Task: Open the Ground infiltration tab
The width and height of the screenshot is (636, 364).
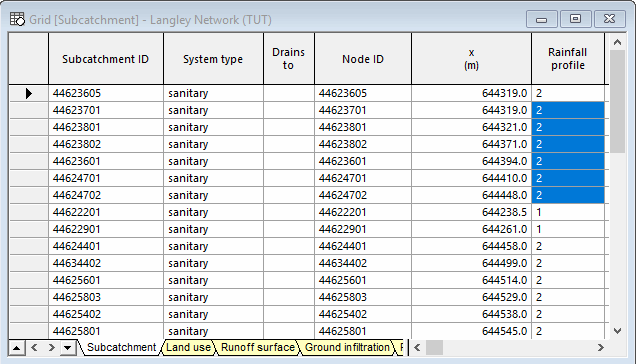Action: point(347,347)
